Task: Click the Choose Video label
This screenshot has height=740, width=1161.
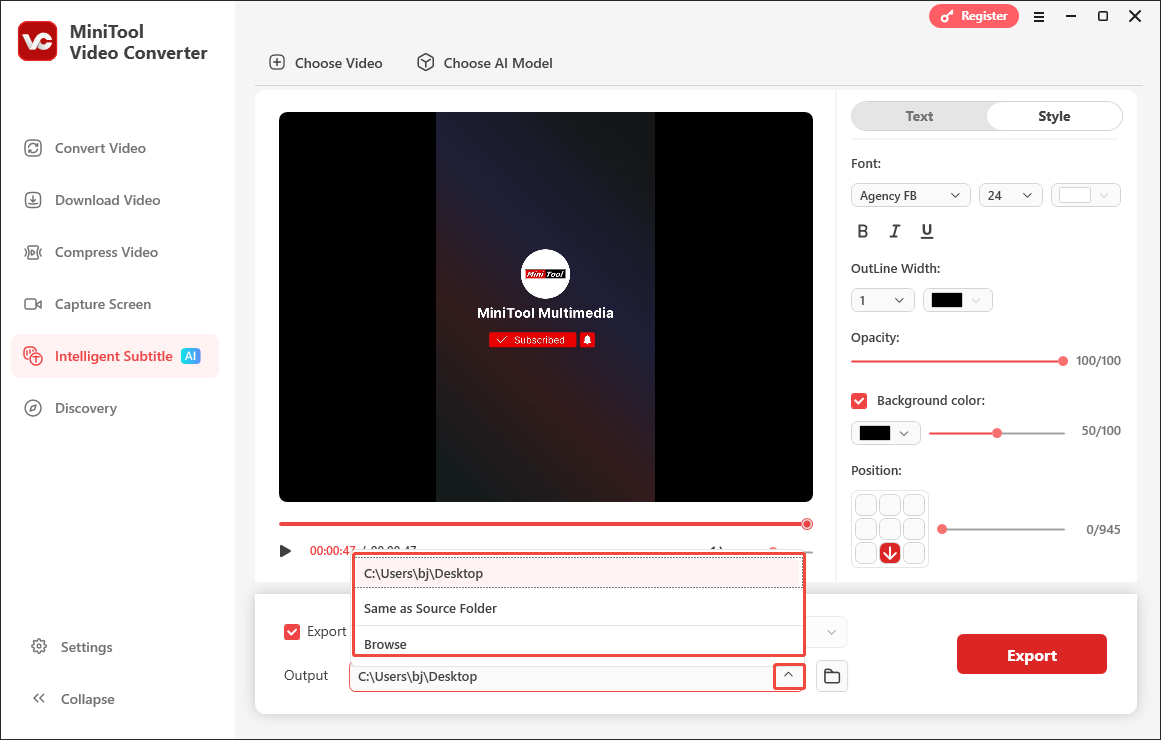Action: click(x=338, y=63)
